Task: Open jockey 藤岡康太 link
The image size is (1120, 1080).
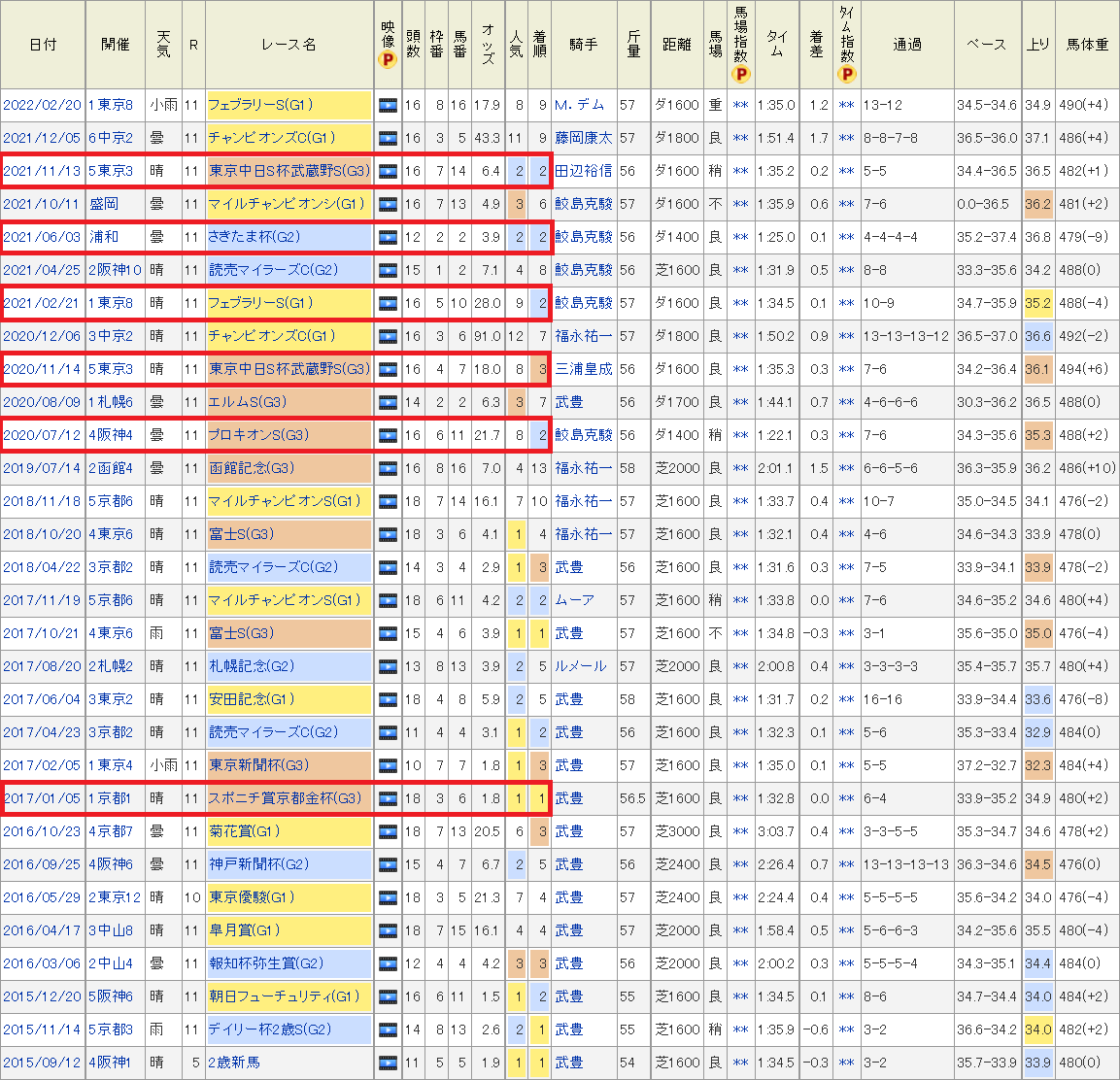Action: tap(584, 138)
